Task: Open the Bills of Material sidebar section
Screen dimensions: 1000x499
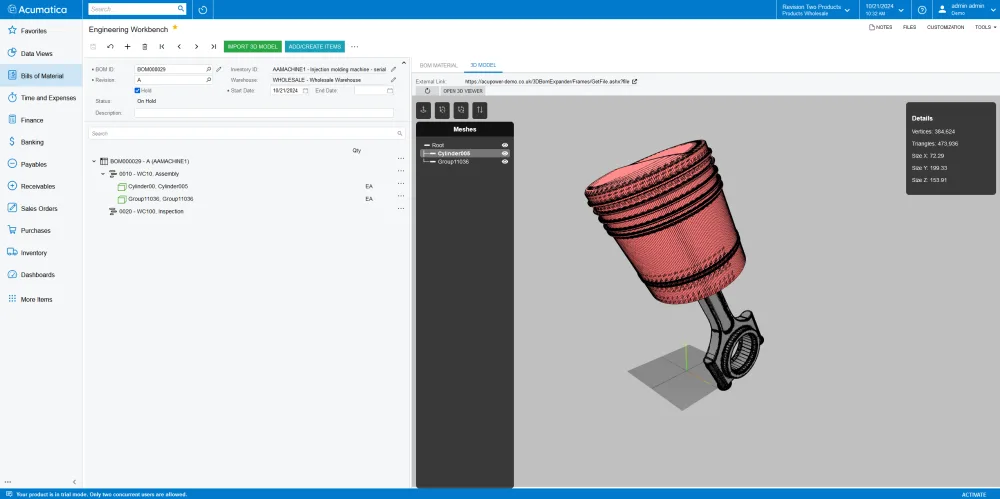Action: click(x=42, y=75)
